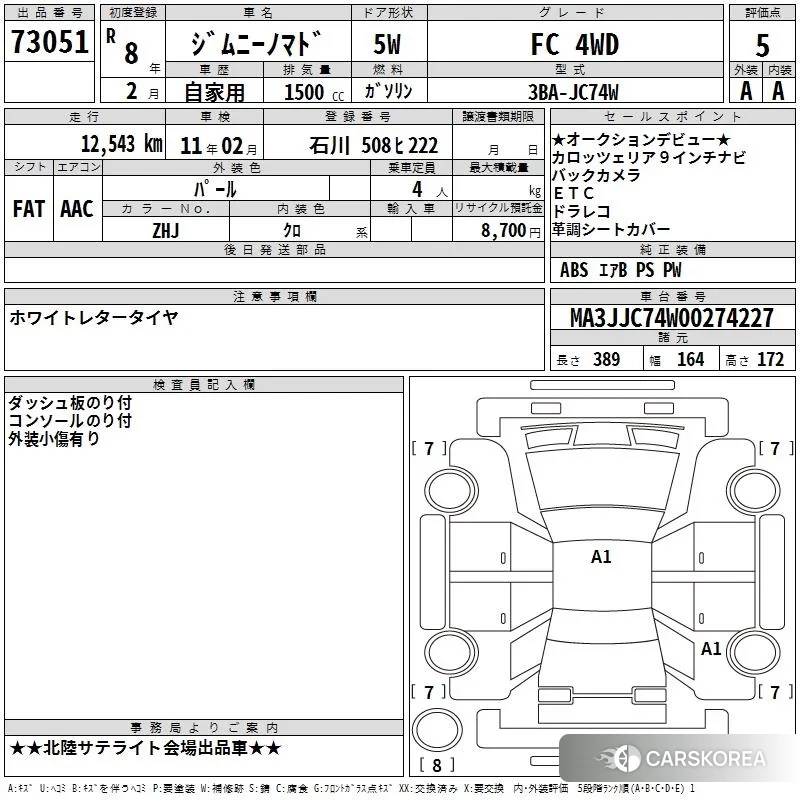Click the inspection expiry 11年02月
Viewport: 800px width, 800px height.
tap(219, 146)
